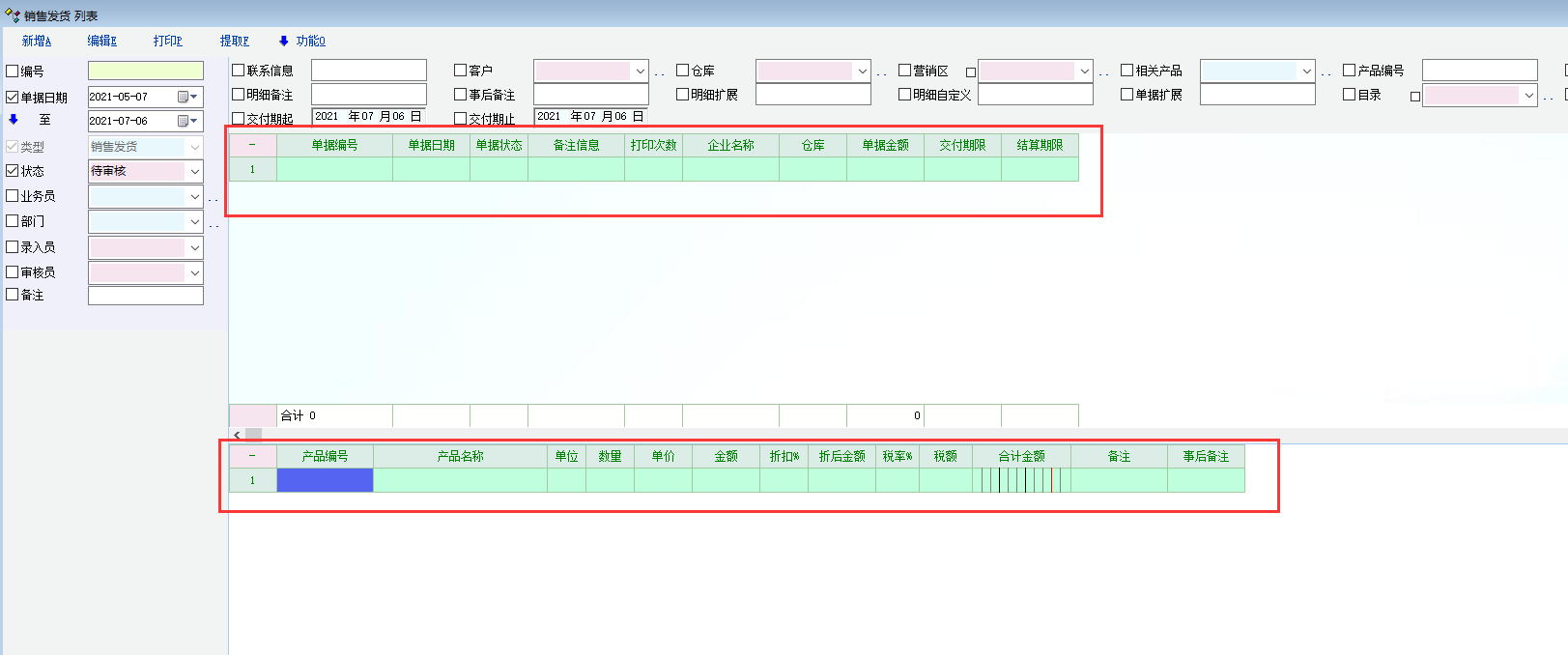Click the blue arrow icon left of 至
The width and height of the screenshot is (1568, 655).
click(x=14, y=120)
